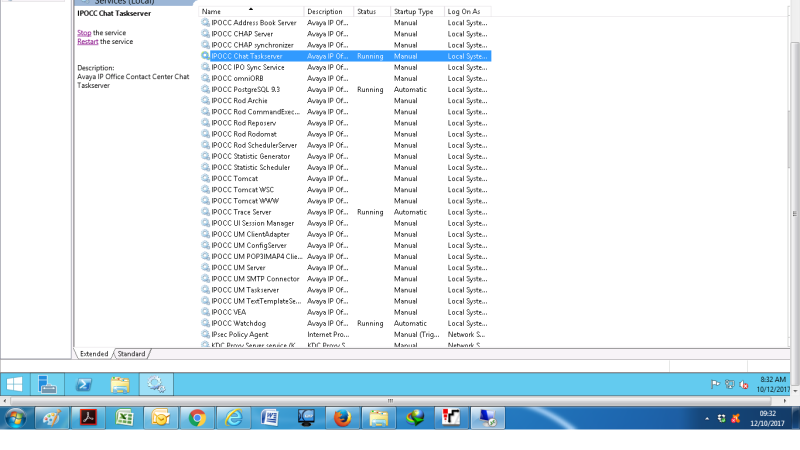Image resolution: width=800 pixels, height=450 pixels.
Task: Open Excel from local taskbar
Action: (124, 418)
